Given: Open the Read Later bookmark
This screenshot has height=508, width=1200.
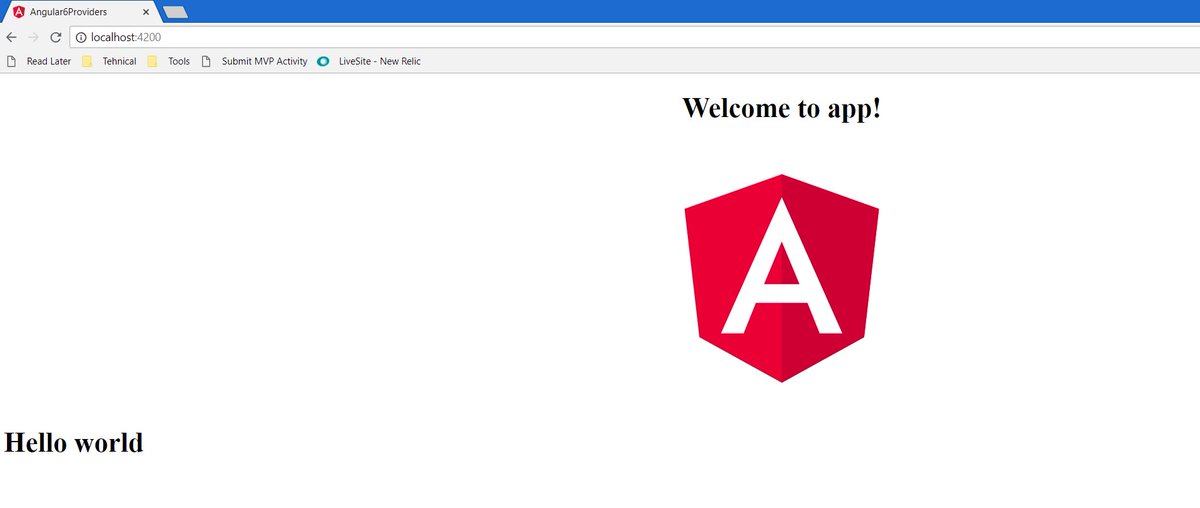Looking at the screenshot, I should coord(39,61).
